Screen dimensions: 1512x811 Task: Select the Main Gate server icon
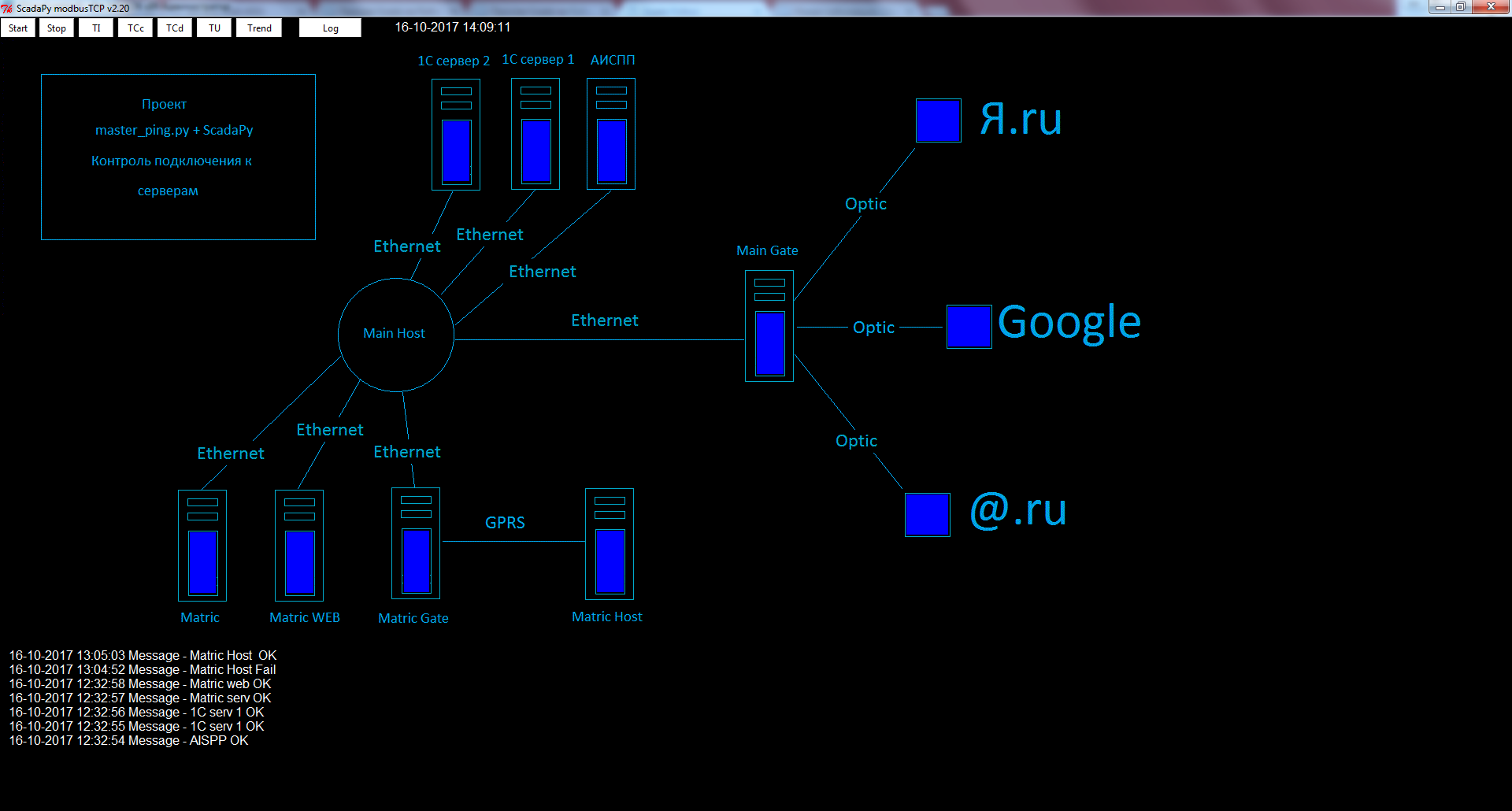[x=769, y=326]
